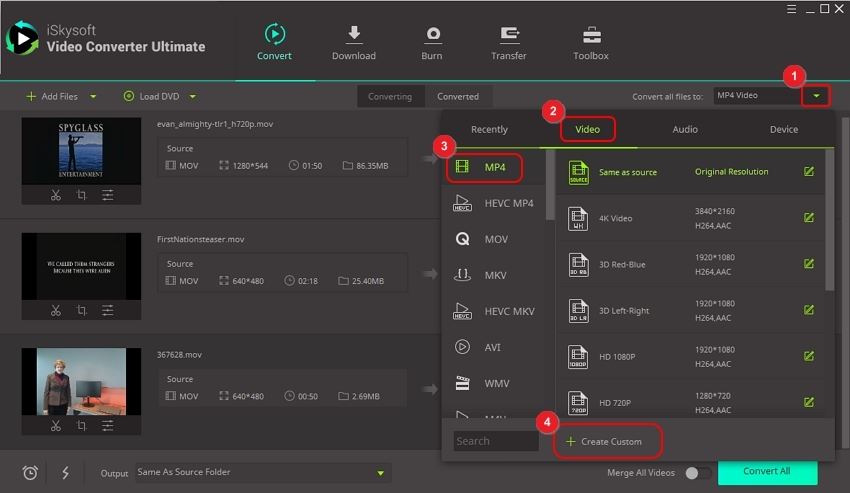Open the Burn disc section
This screenshot has width=850, height=493.
432,36
